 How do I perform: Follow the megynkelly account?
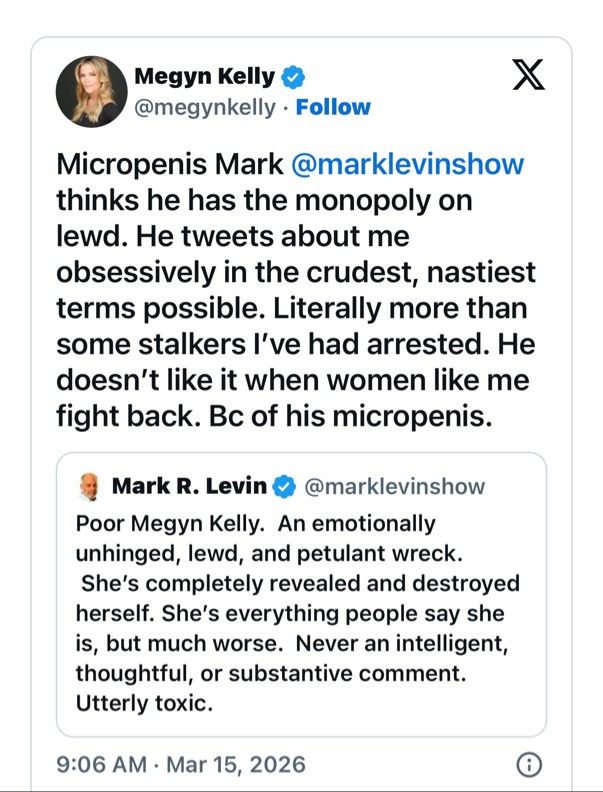pyautogui.click(x=333, y=107)
